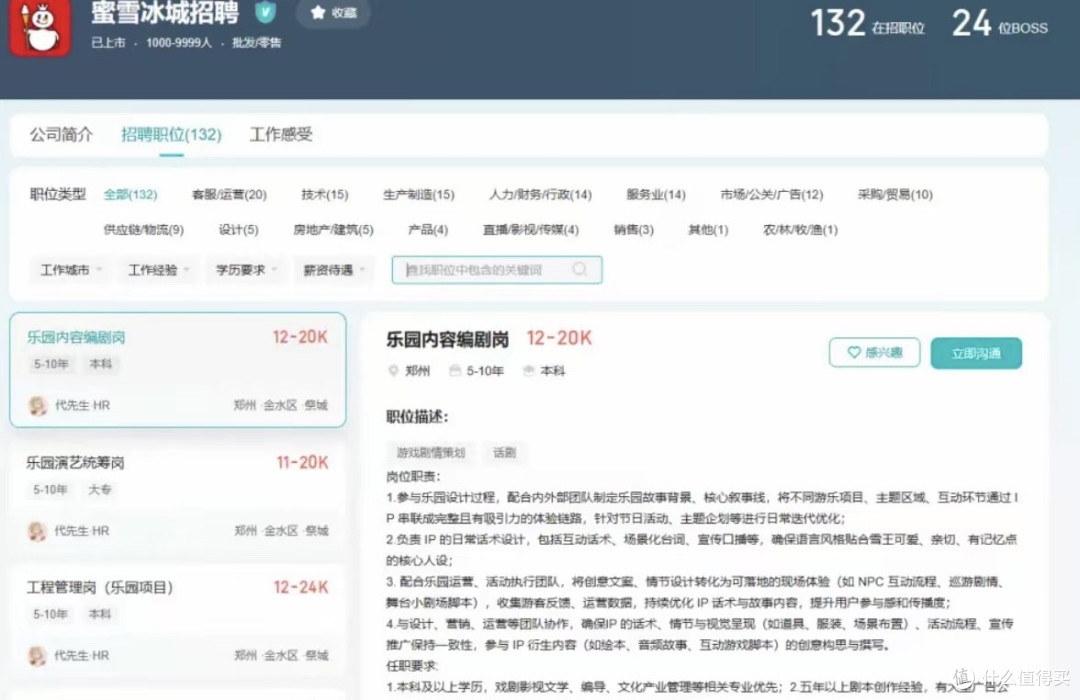Click the 132 在招职位 counter
This screenshot has width=1080, height=700.
867,23
